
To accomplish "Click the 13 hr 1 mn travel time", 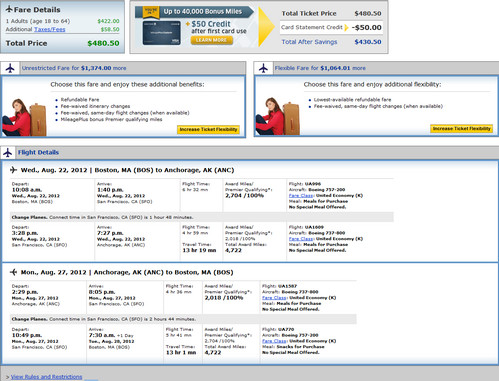I will [181, 352].
